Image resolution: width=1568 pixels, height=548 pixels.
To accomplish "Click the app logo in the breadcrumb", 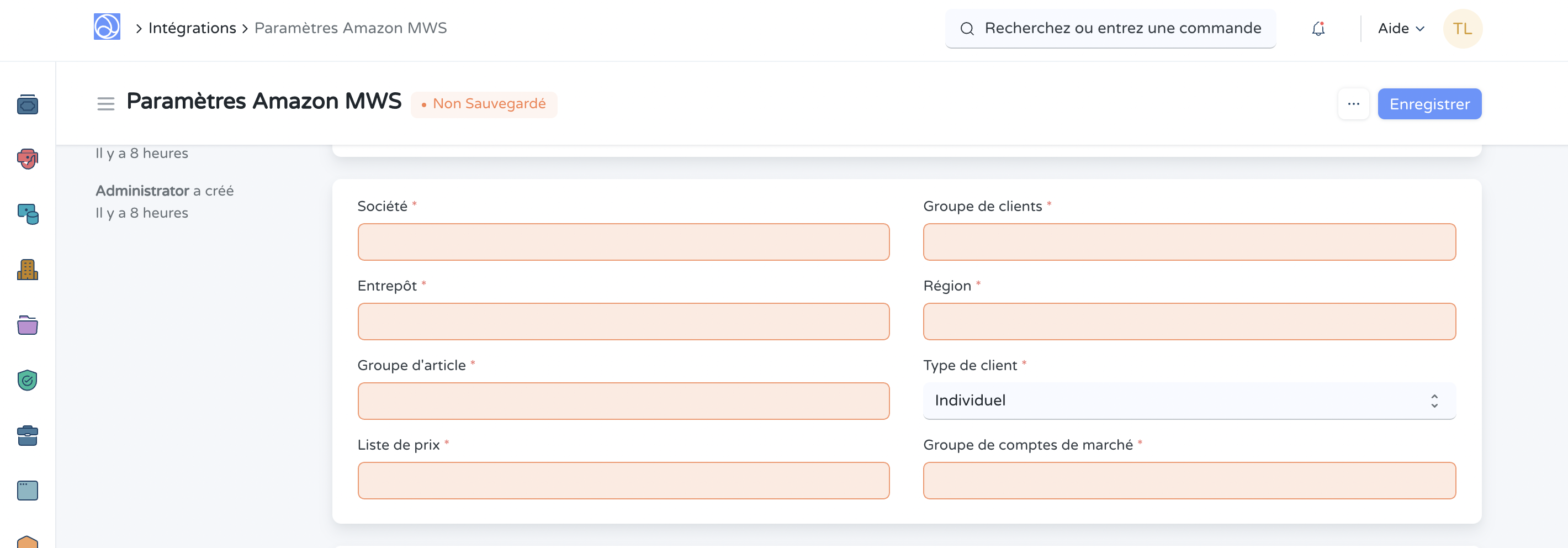I will [x=107, y=28].
